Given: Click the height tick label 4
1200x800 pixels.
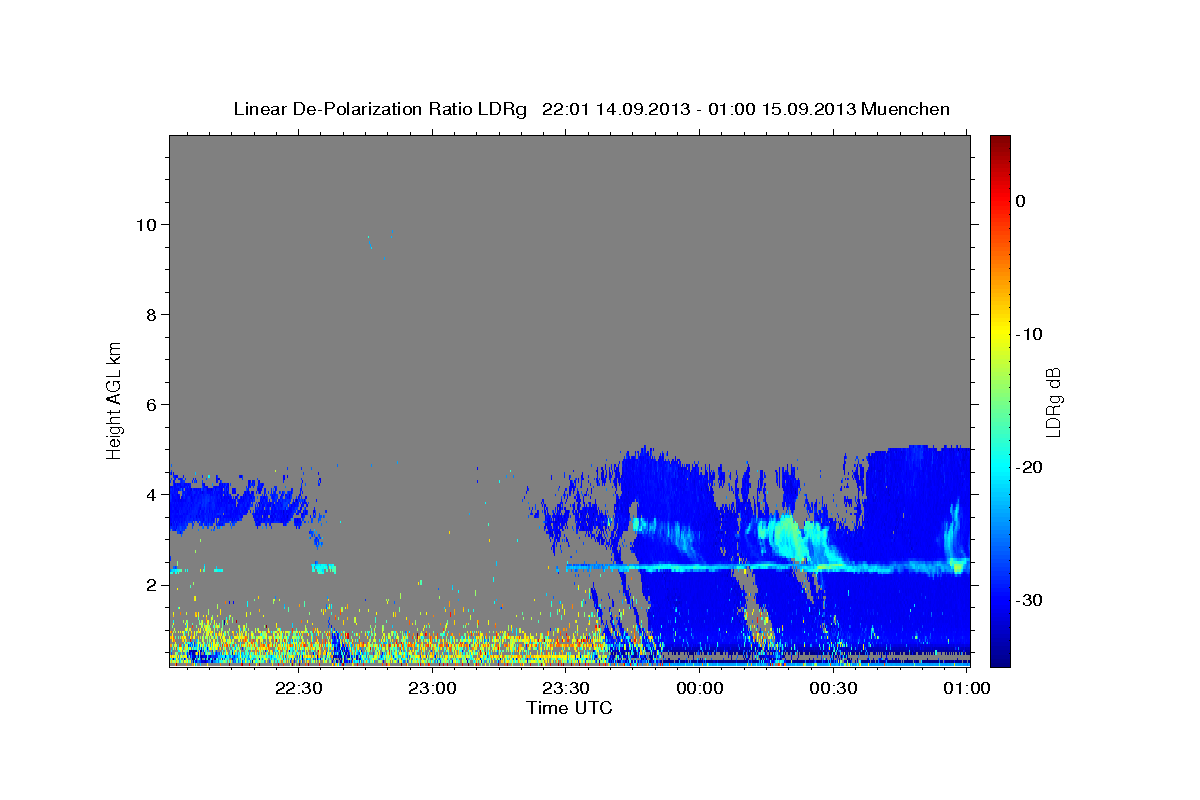Looking at the screenshot, I should [150, 494].
